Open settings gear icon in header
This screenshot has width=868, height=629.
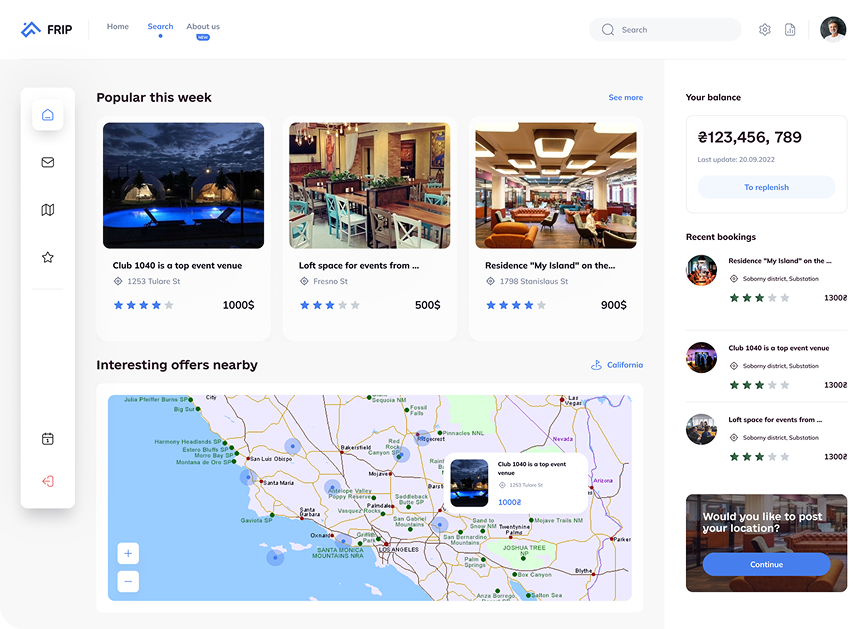(x=765, y=30)
